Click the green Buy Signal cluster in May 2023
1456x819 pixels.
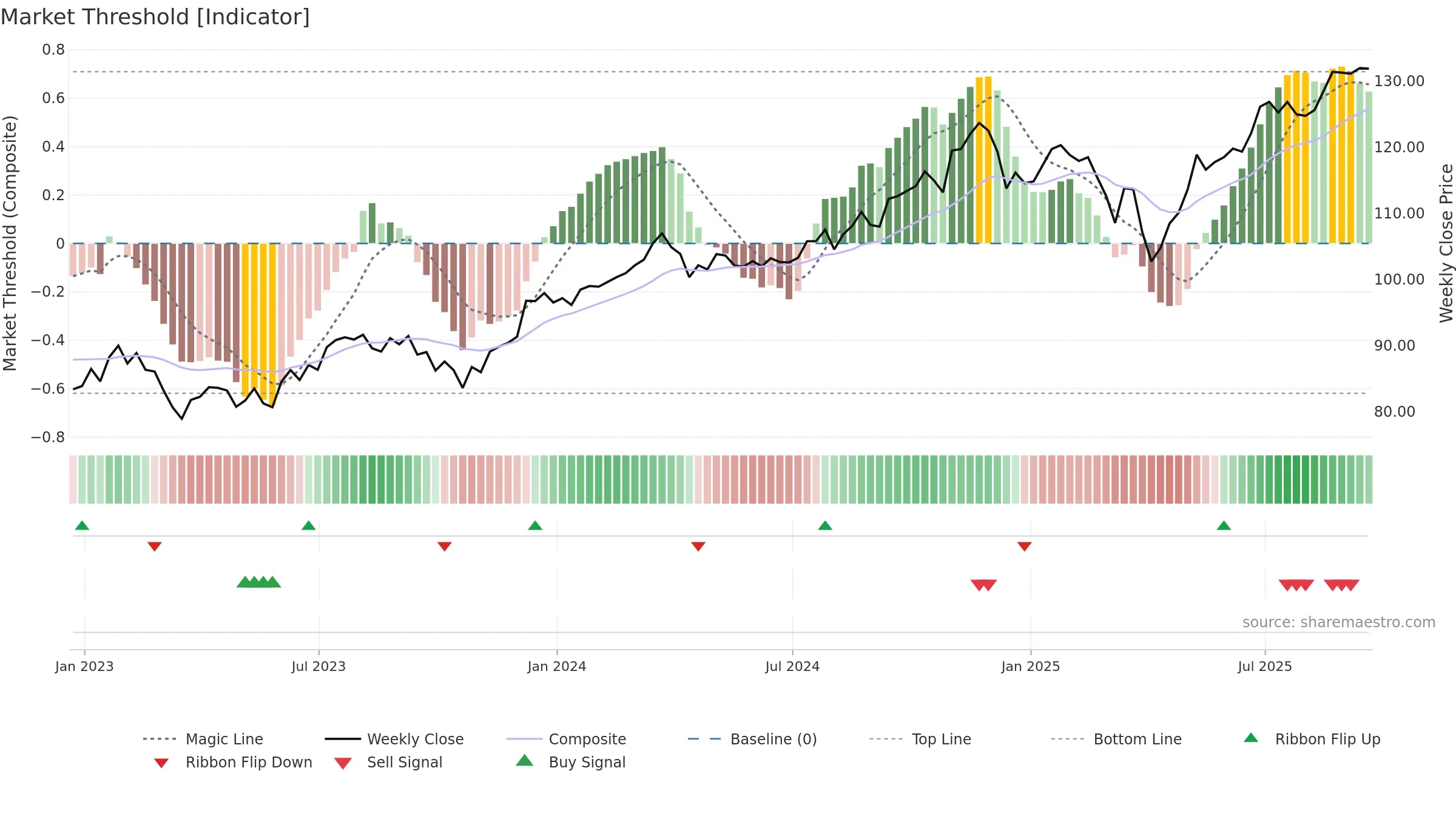pos(258,582)
